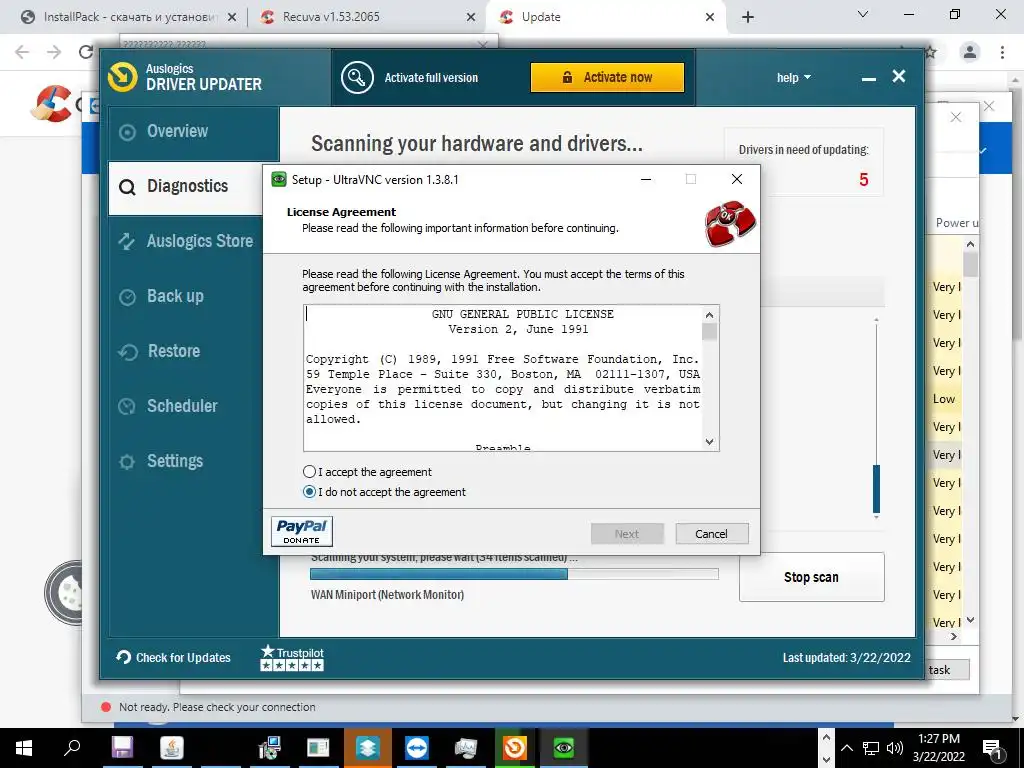
Task: Click the Java taskbar icon
Action: click(x=172, y=748)
